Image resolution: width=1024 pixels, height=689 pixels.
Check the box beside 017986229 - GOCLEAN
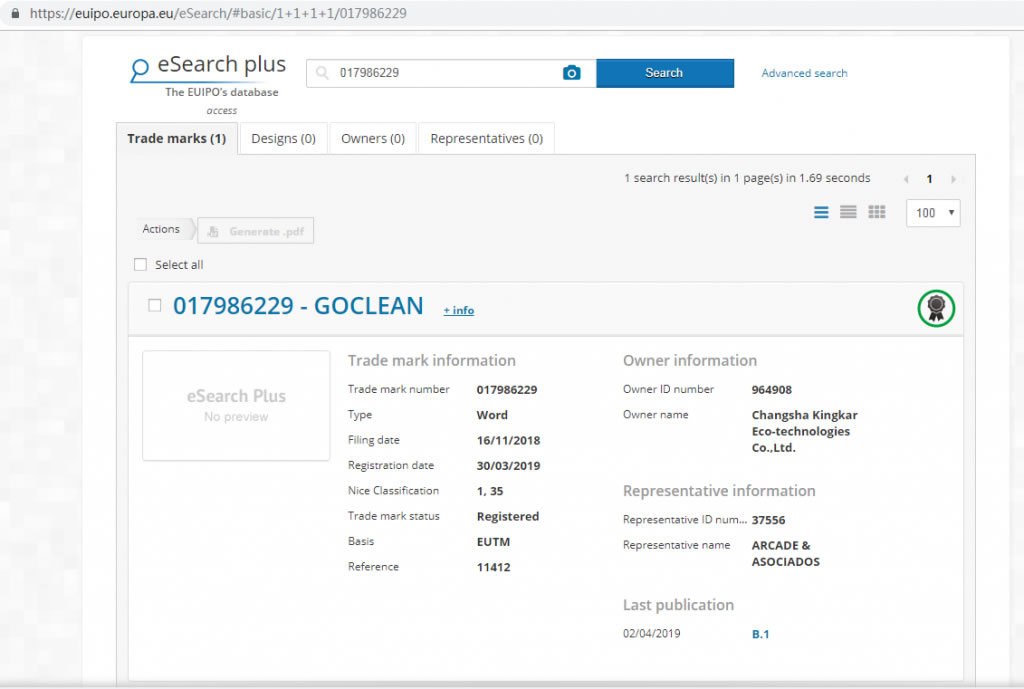pos(155,306)
